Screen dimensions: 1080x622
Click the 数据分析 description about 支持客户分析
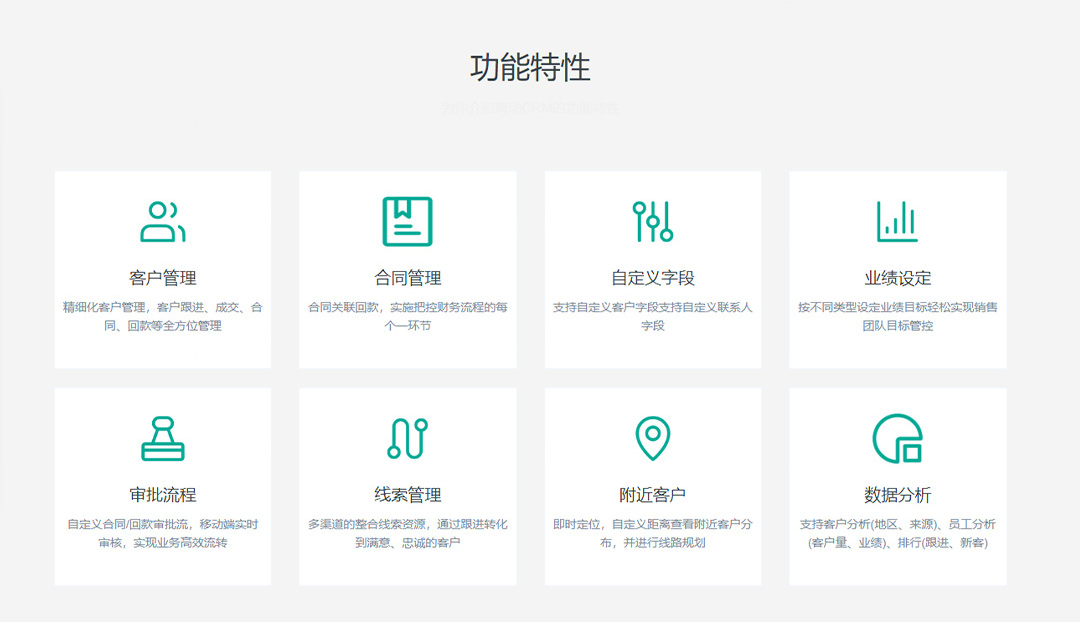pos(898,533)
